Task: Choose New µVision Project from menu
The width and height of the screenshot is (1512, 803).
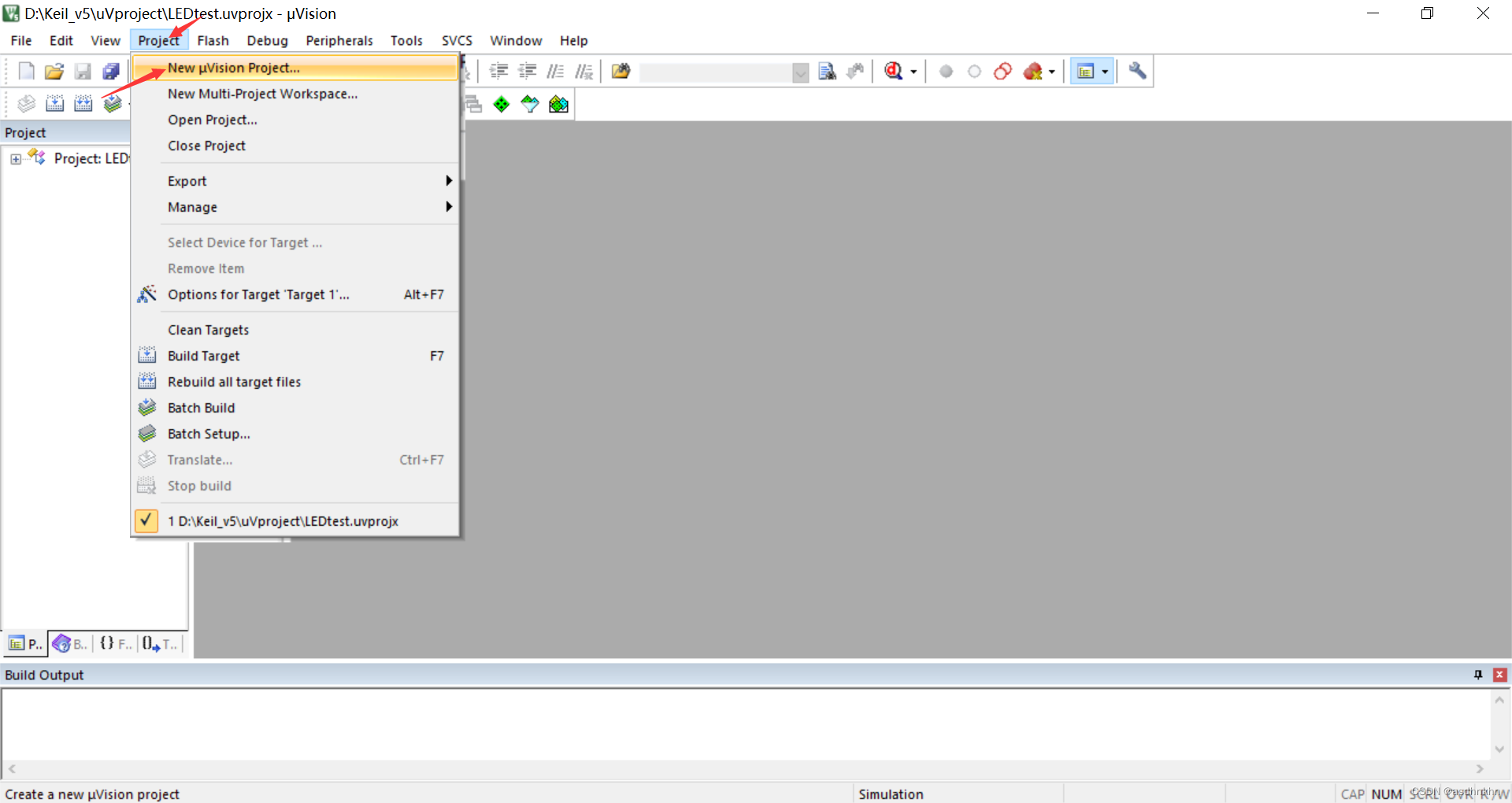Action: (295, 68)
